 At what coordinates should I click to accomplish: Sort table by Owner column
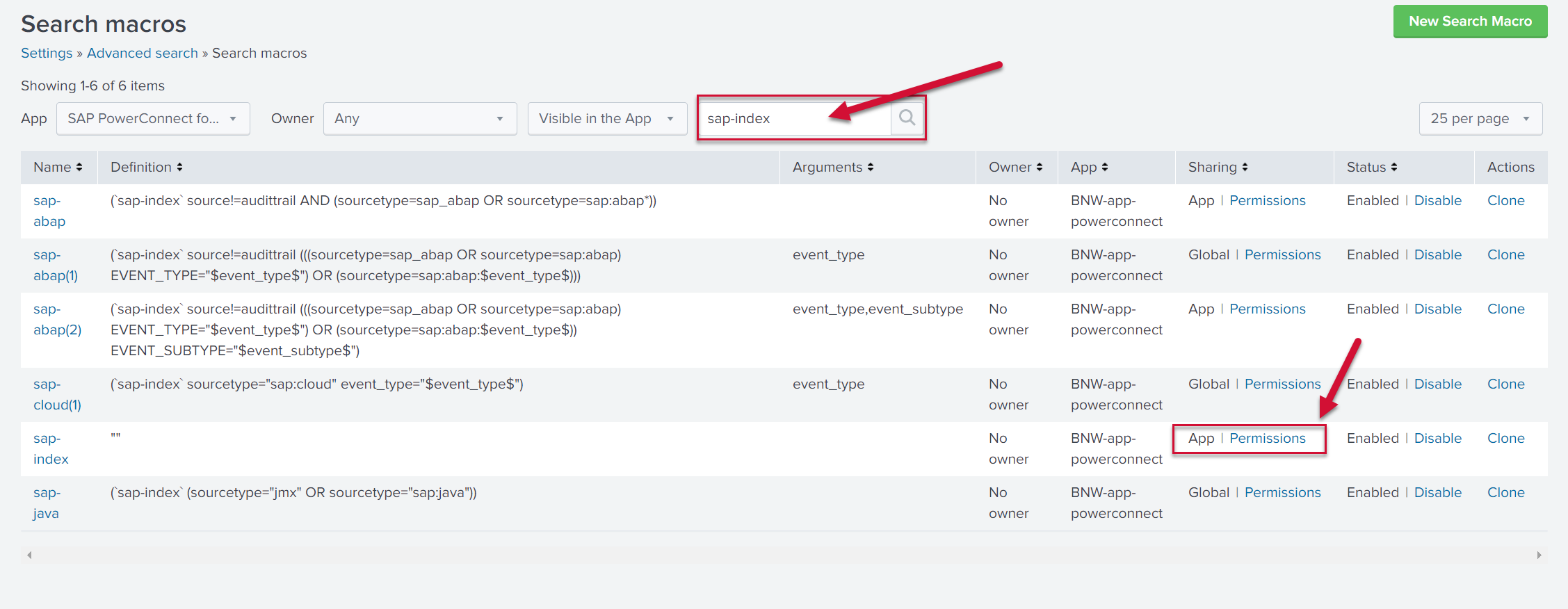click(x=1015, y=168)
